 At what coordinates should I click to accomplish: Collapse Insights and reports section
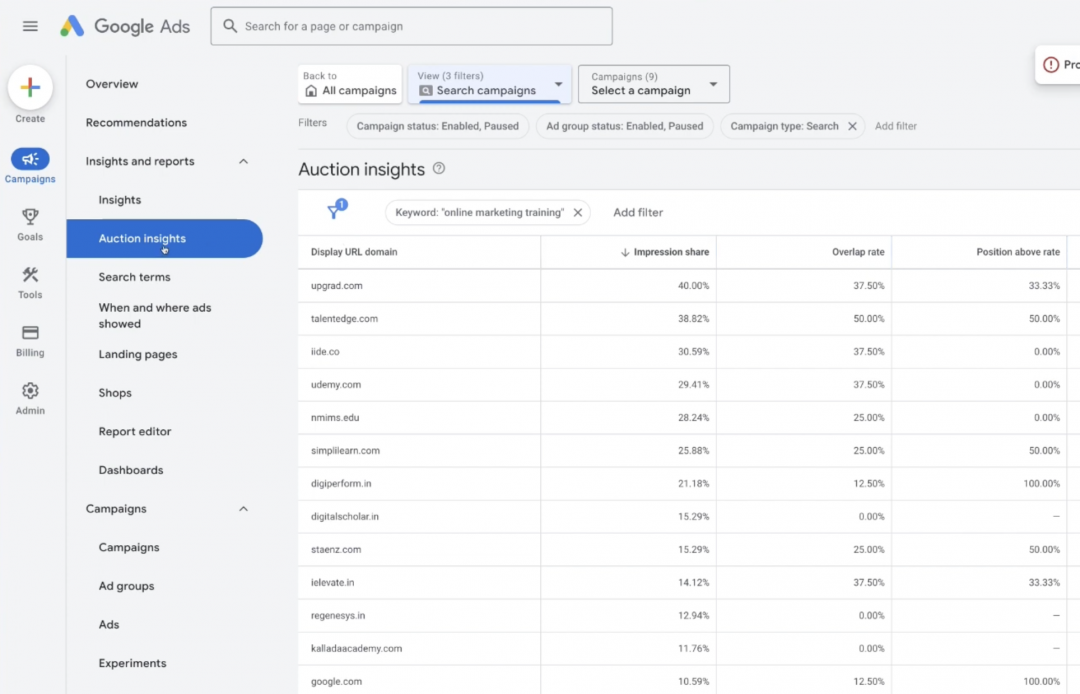(243, 161)
